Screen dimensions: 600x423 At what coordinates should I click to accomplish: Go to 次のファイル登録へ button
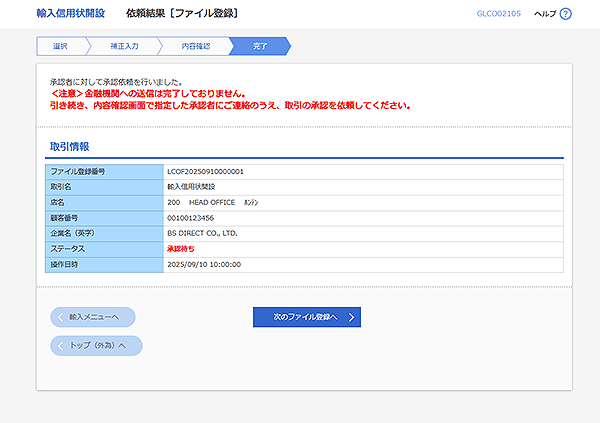(307, 317)
